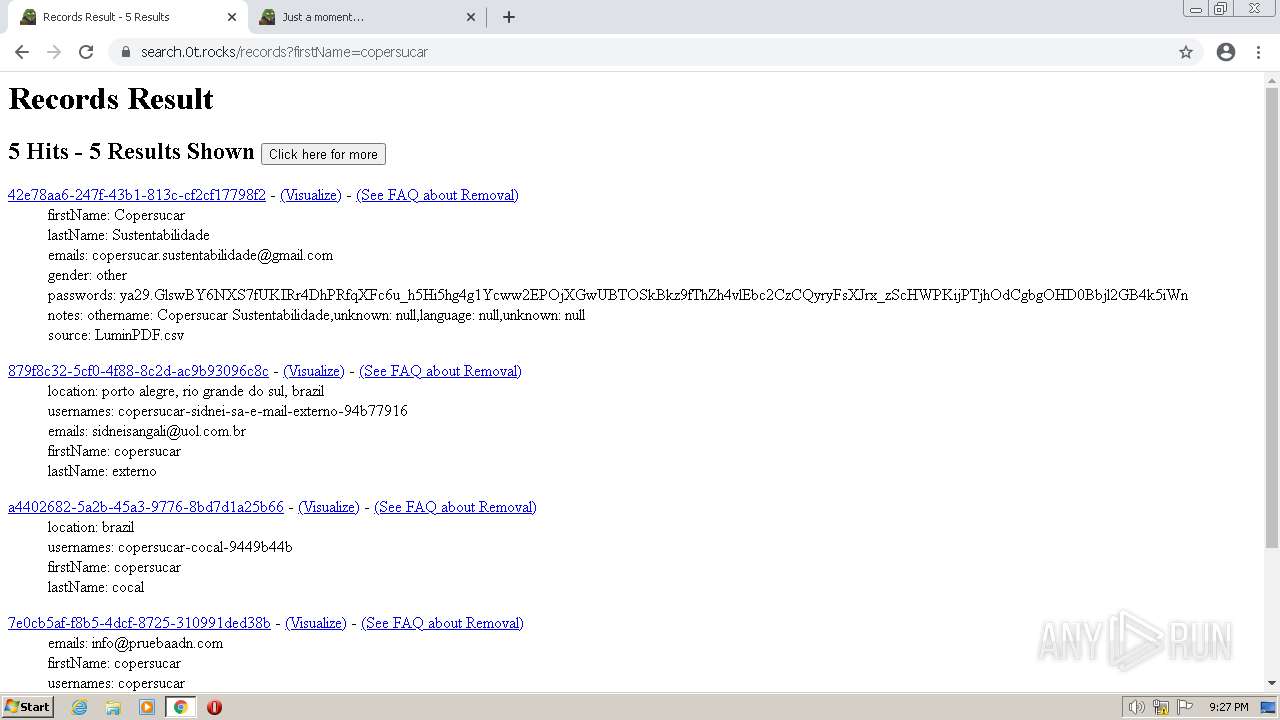The height and width of the screenshot is (720, 1280).
Task: Launch Internet Explorer from the taskbar
Action: [x=80, y=707]
